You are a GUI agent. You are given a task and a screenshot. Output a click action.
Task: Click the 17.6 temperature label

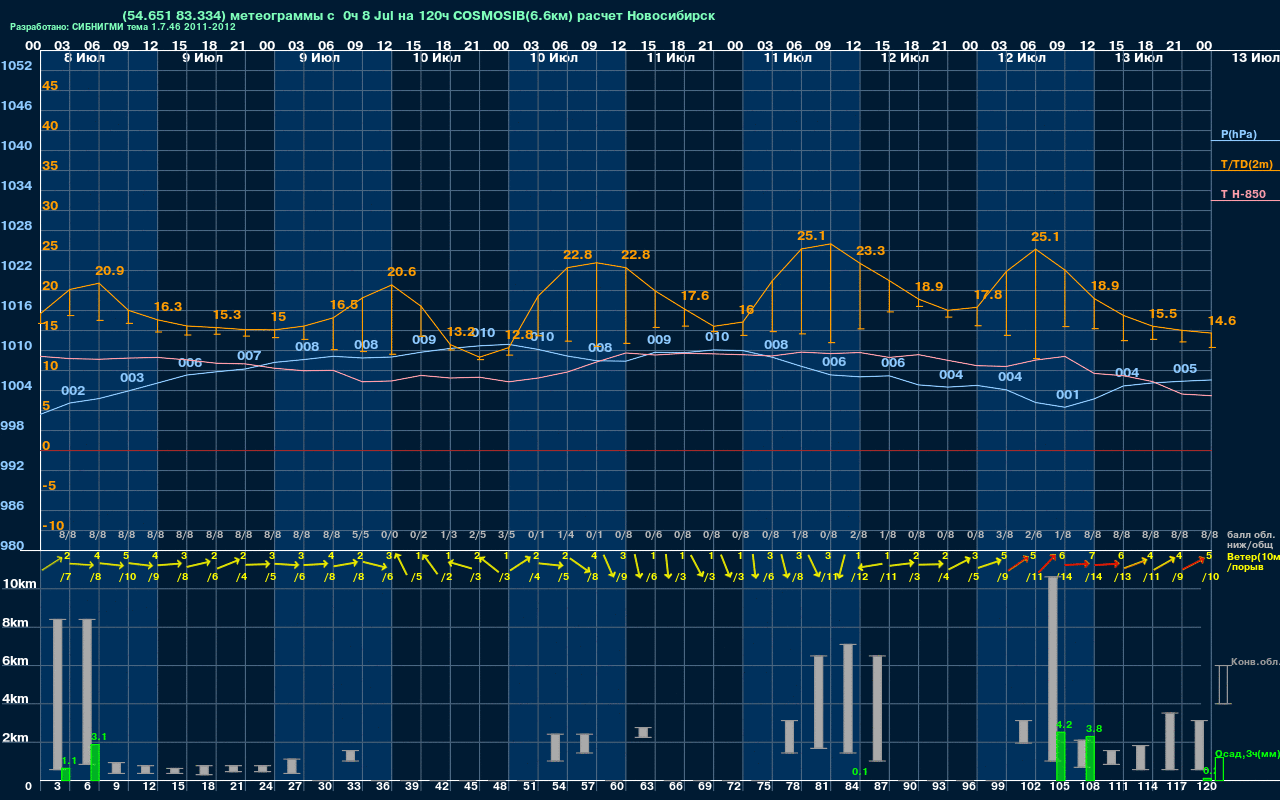tap(694, 296)
